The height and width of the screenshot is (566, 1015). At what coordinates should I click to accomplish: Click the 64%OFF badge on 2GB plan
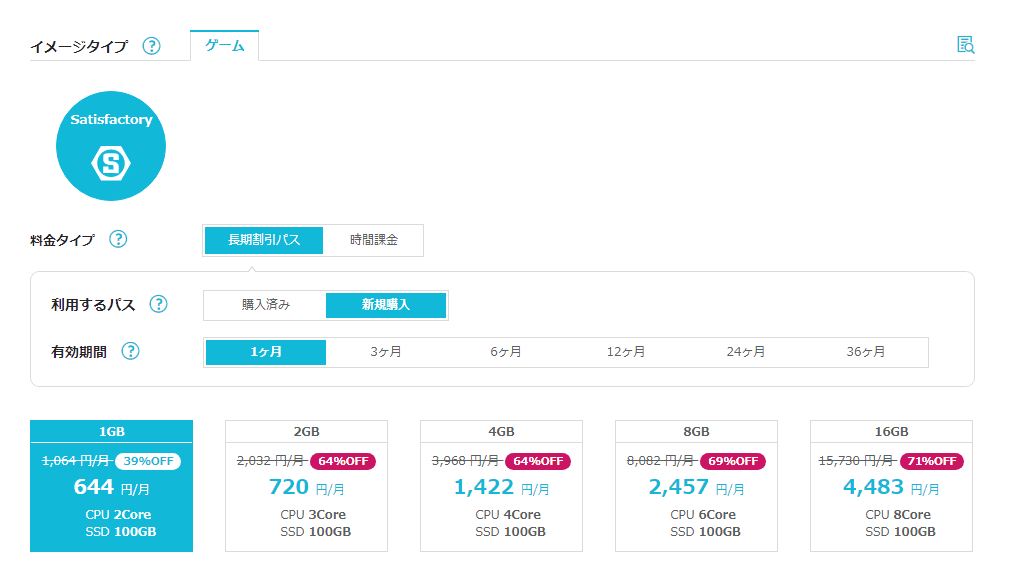[x=343, y=461]
